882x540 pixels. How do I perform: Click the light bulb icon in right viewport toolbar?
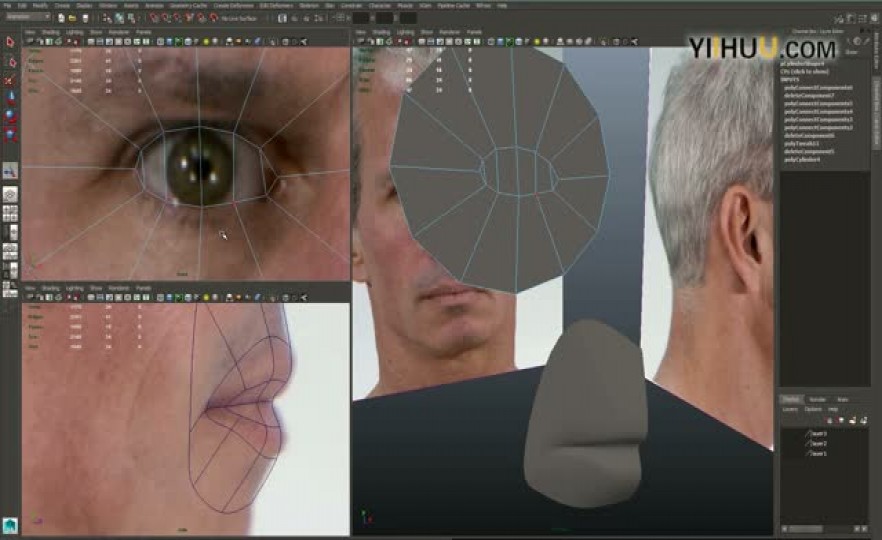tap(537, 42)
